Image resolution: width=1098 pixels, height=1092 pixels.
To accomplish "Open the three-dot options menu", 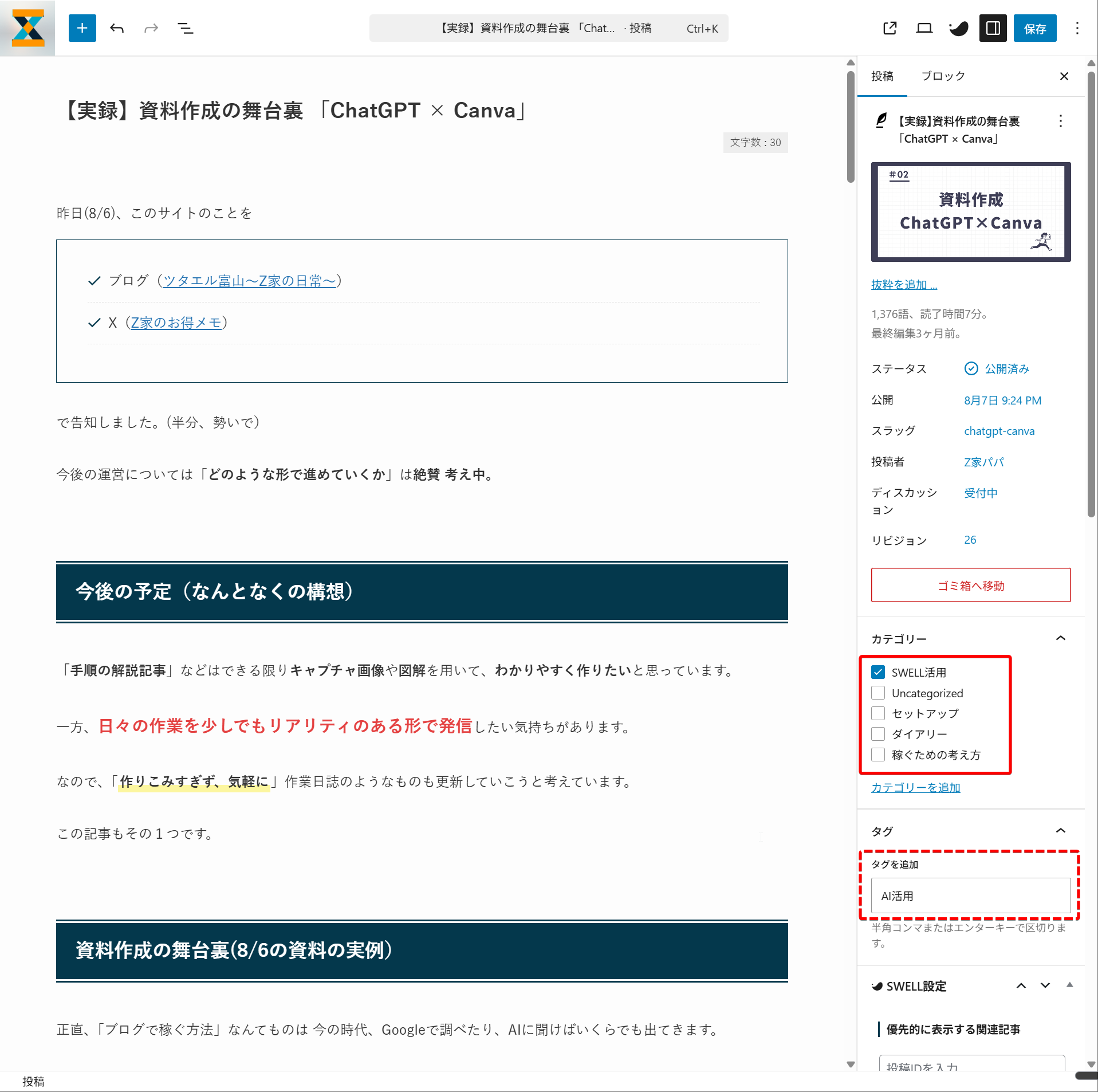I will pyautogui.click(x=1077, y=28).
